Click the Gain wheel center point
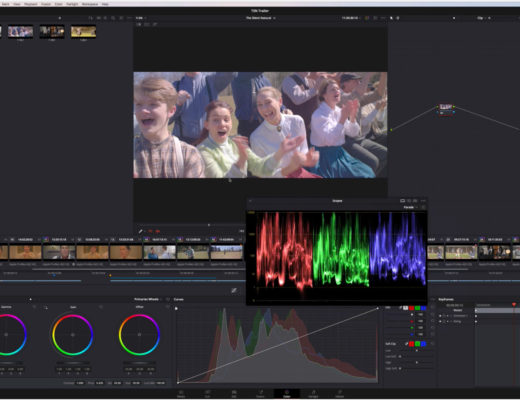This screenshot has width=520, height=400. click(73, 335)
